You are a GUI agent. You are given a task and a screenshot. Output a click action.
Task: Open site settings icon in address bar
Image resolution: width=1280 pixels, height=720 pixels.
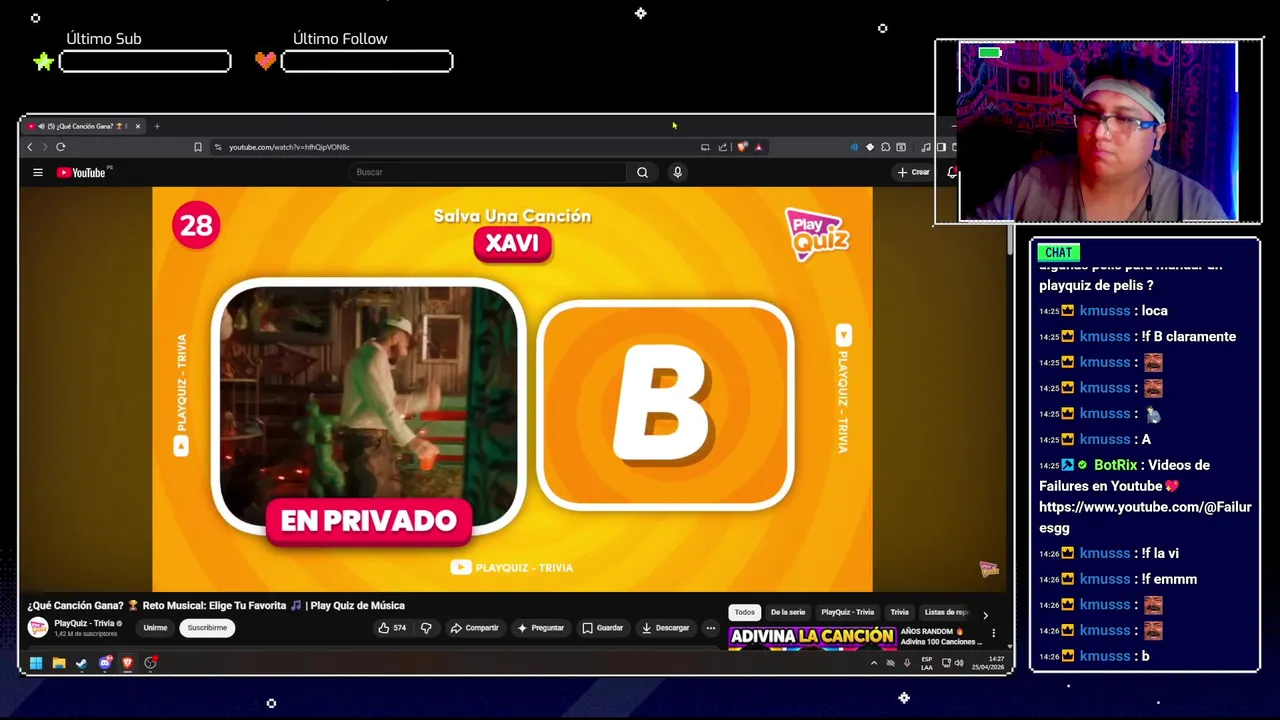pos(218,147)
